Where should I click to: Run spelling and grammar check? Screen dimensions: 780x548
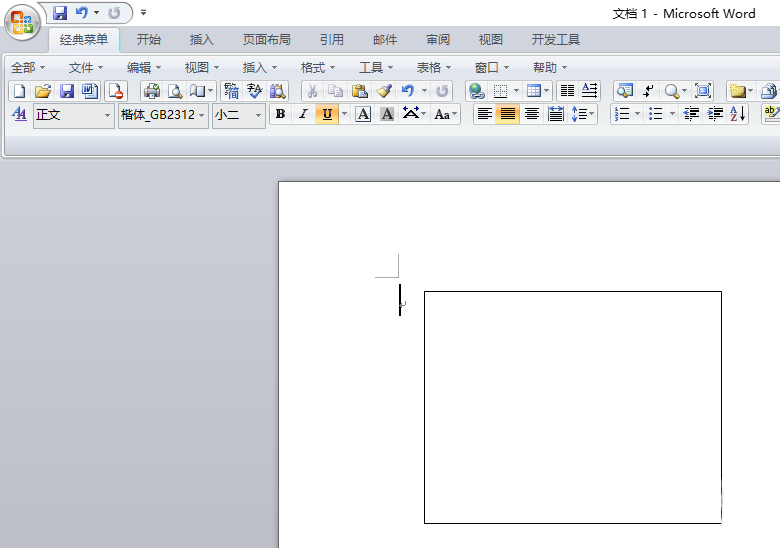point(255,91)
